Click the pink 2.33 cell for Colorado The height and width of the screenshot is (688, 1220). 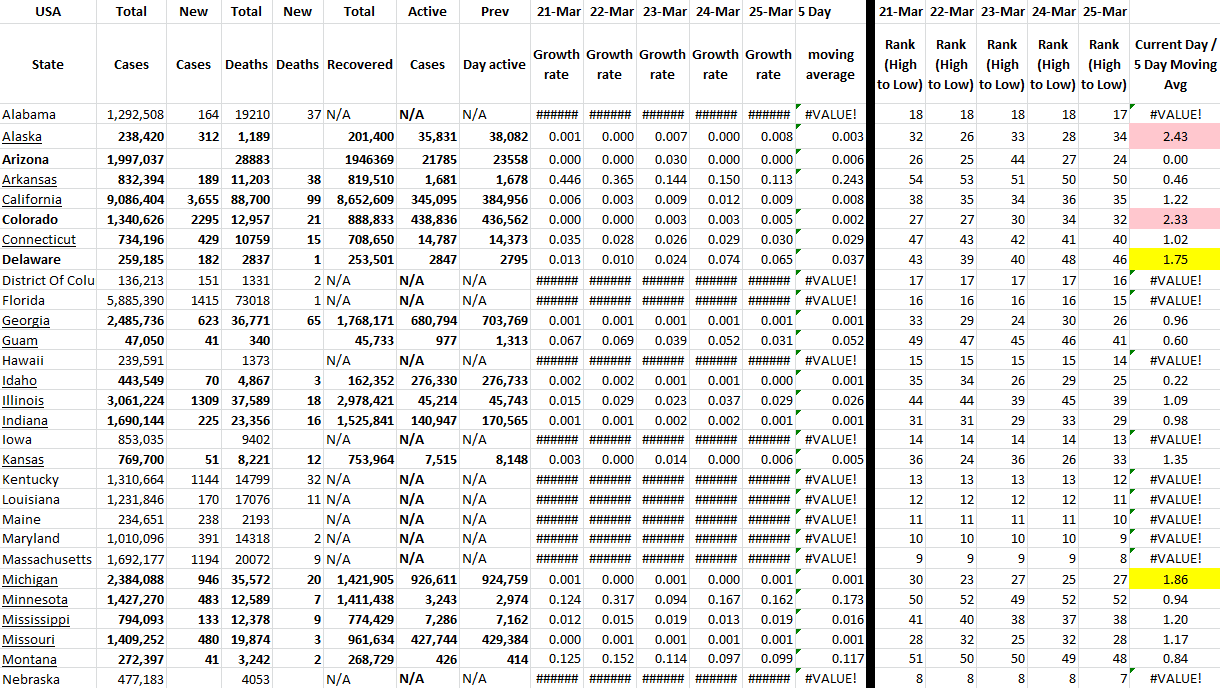click(1175, 220)
